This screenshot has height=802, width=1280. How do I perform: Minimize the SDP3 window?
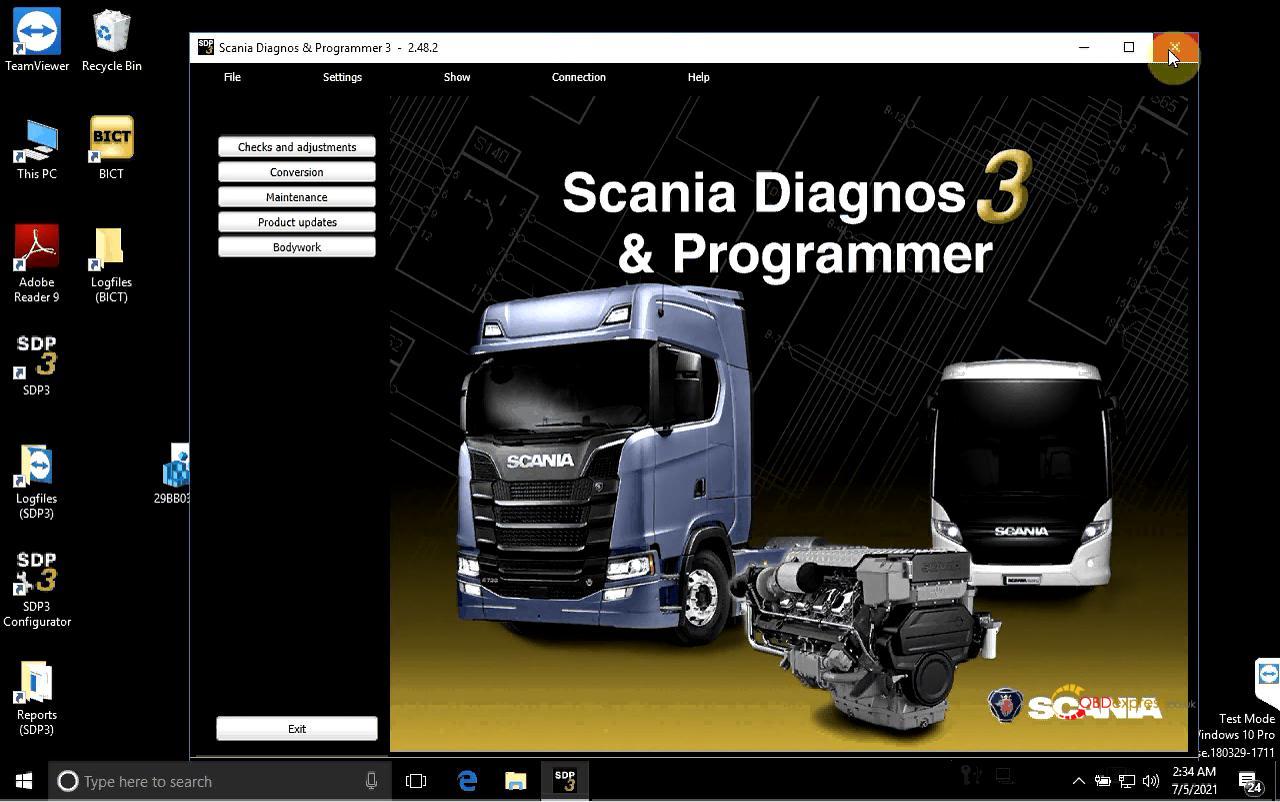(1084, 47)
